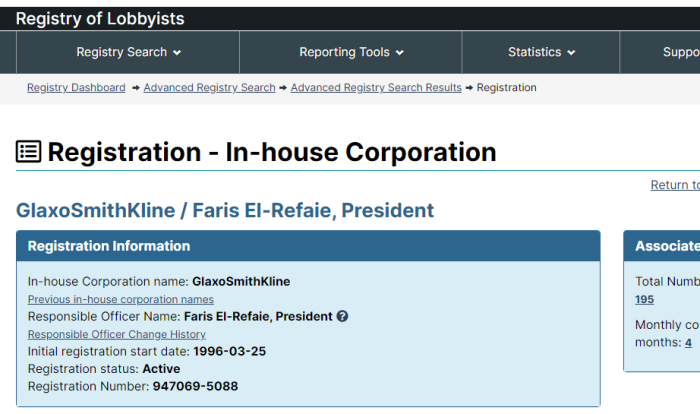The image size is (700, 414).
Task: Open Responsible Officer Change History
Action: 117,334
